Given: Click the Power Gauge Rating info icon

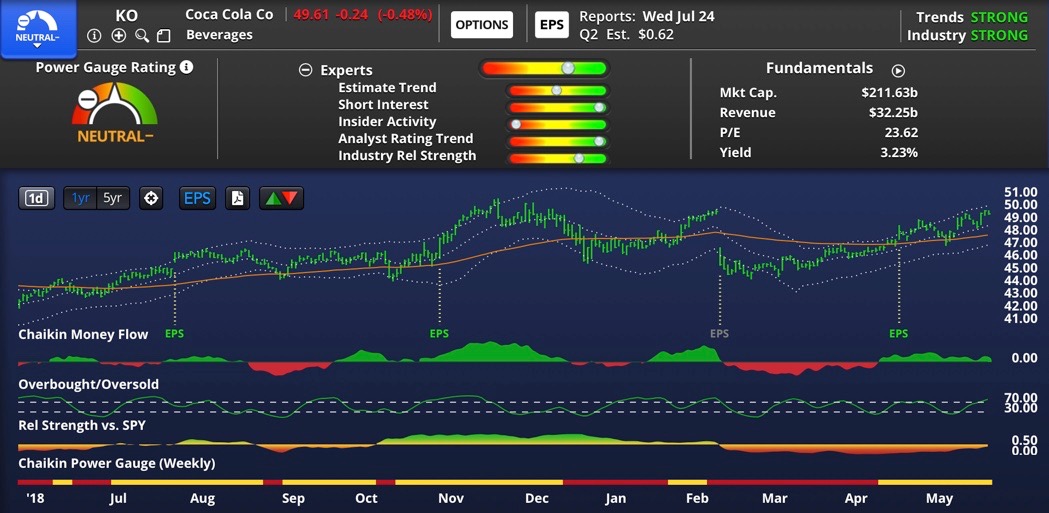Looking at the screenshot, I should pyautogui.click(x=187, y=67).
